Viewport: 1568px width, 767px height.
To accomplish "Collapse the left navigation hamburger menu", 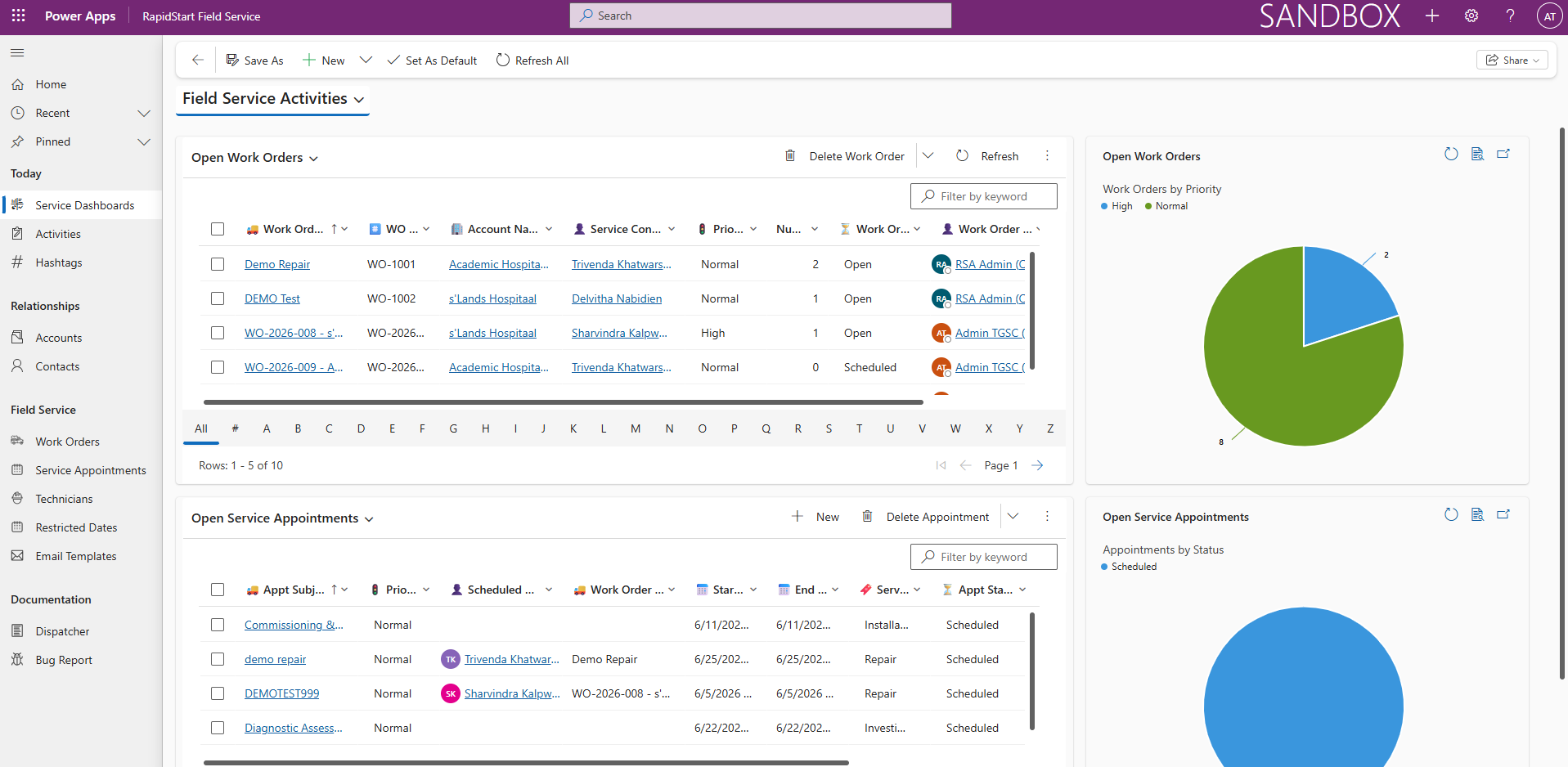I will (17, 53).
